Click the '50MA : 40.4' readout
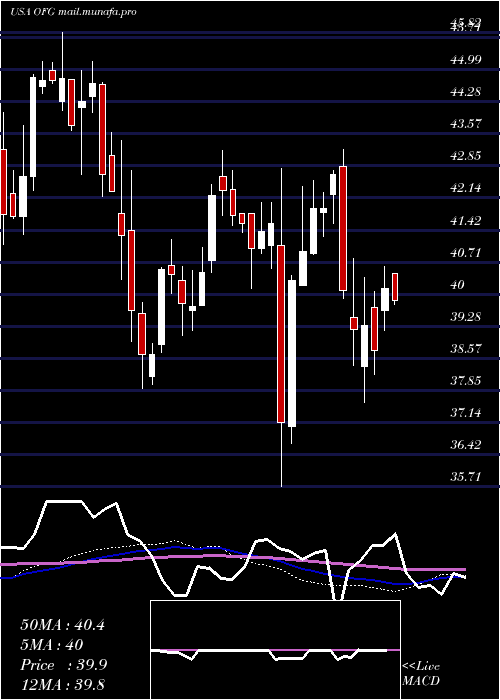Screen dimensions: 500x700 pyautogui.click(x=63, y=625)
